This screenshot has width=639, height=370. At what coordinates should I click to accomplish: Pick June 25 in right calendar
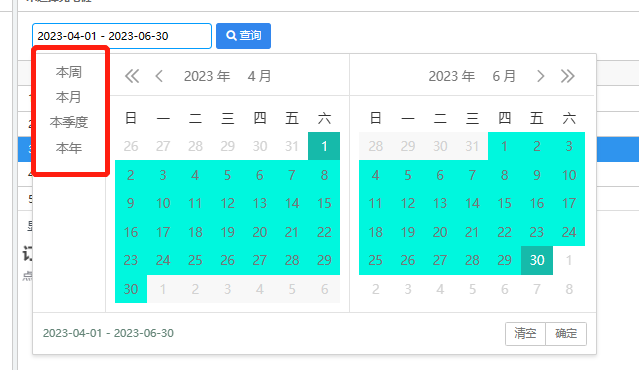(x=375, y=260)
